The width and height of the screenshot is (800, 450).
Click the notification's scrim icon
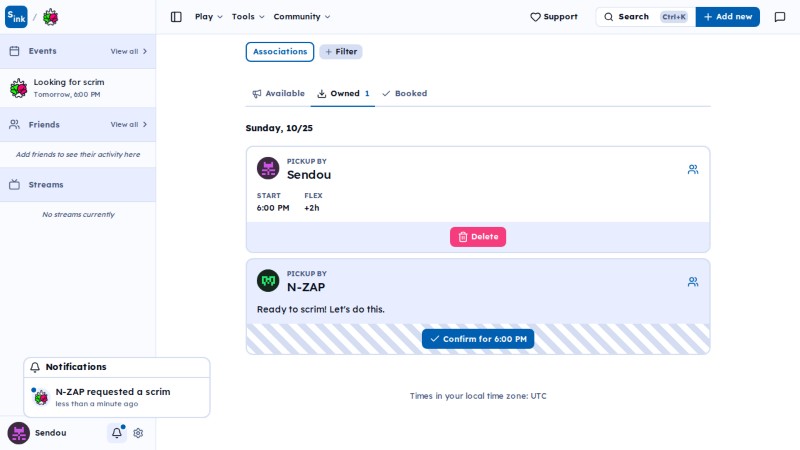click(x=41, y=396)
